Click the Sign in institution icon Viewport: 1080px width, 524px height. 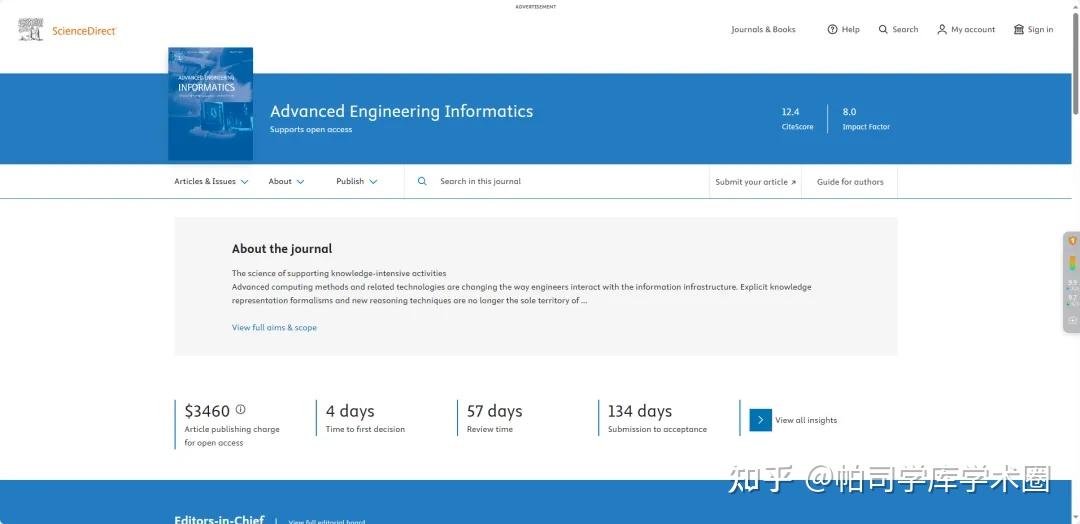(1019, 30)
